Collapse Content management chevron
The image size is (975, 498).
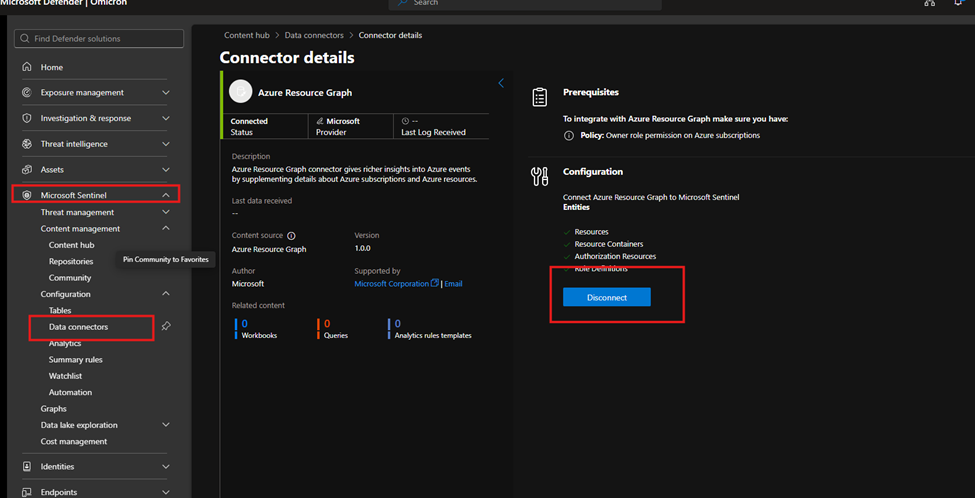pos(165,228)
